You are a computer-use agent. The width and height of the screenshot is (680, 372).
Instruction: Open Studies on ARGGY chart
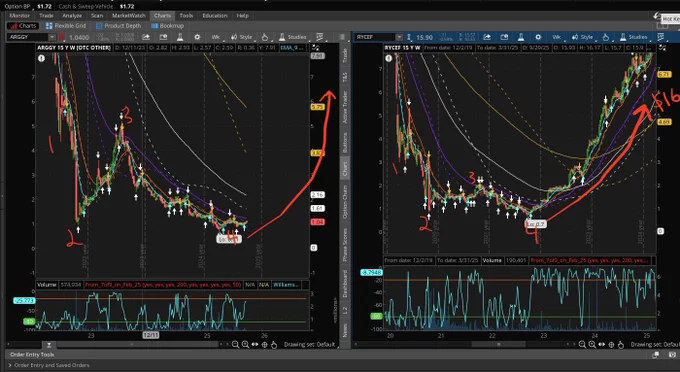tap(293, 37)
